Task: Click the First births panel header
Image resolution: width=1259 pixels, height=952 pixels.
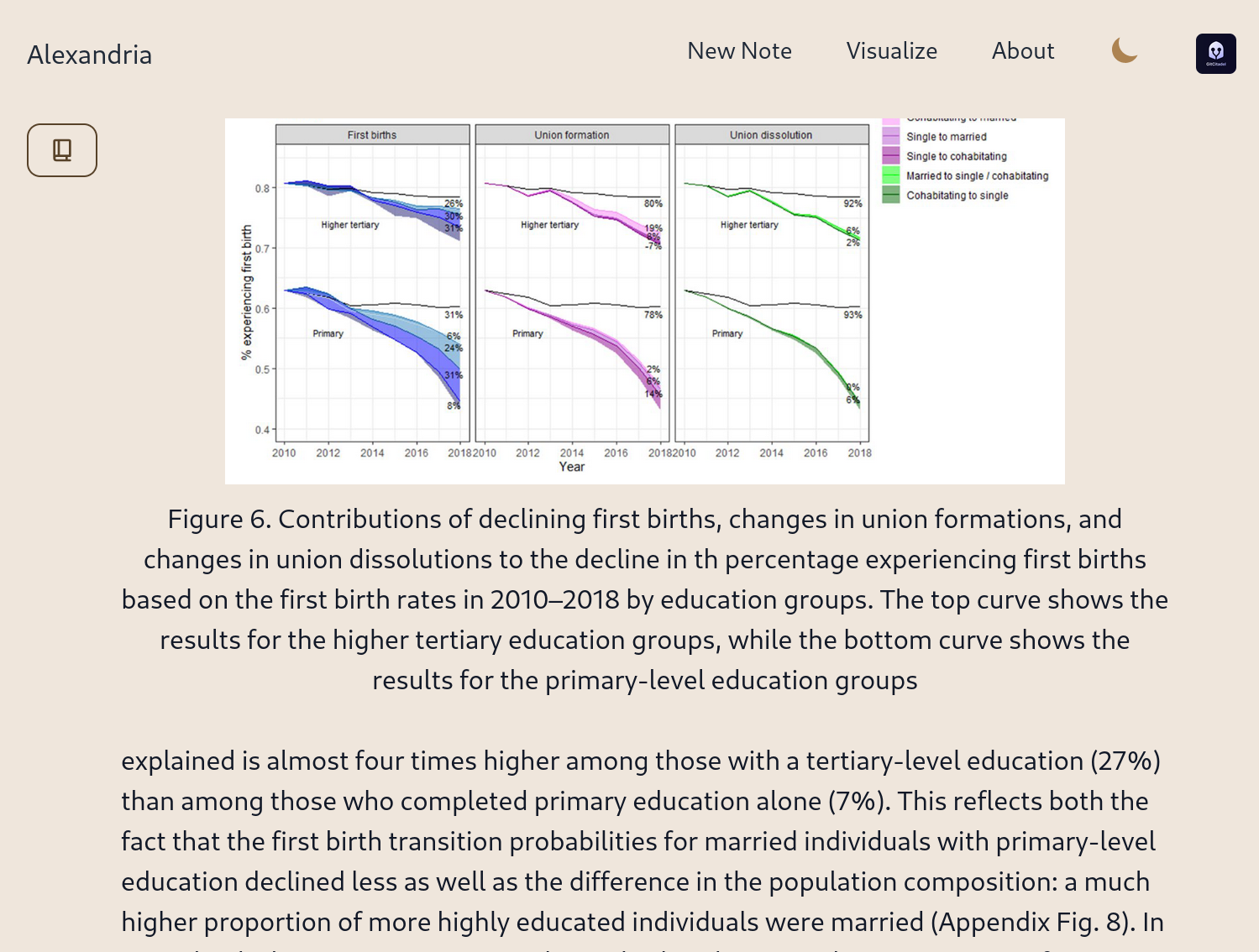Action: pyautogui.click(x=372, y=135)
